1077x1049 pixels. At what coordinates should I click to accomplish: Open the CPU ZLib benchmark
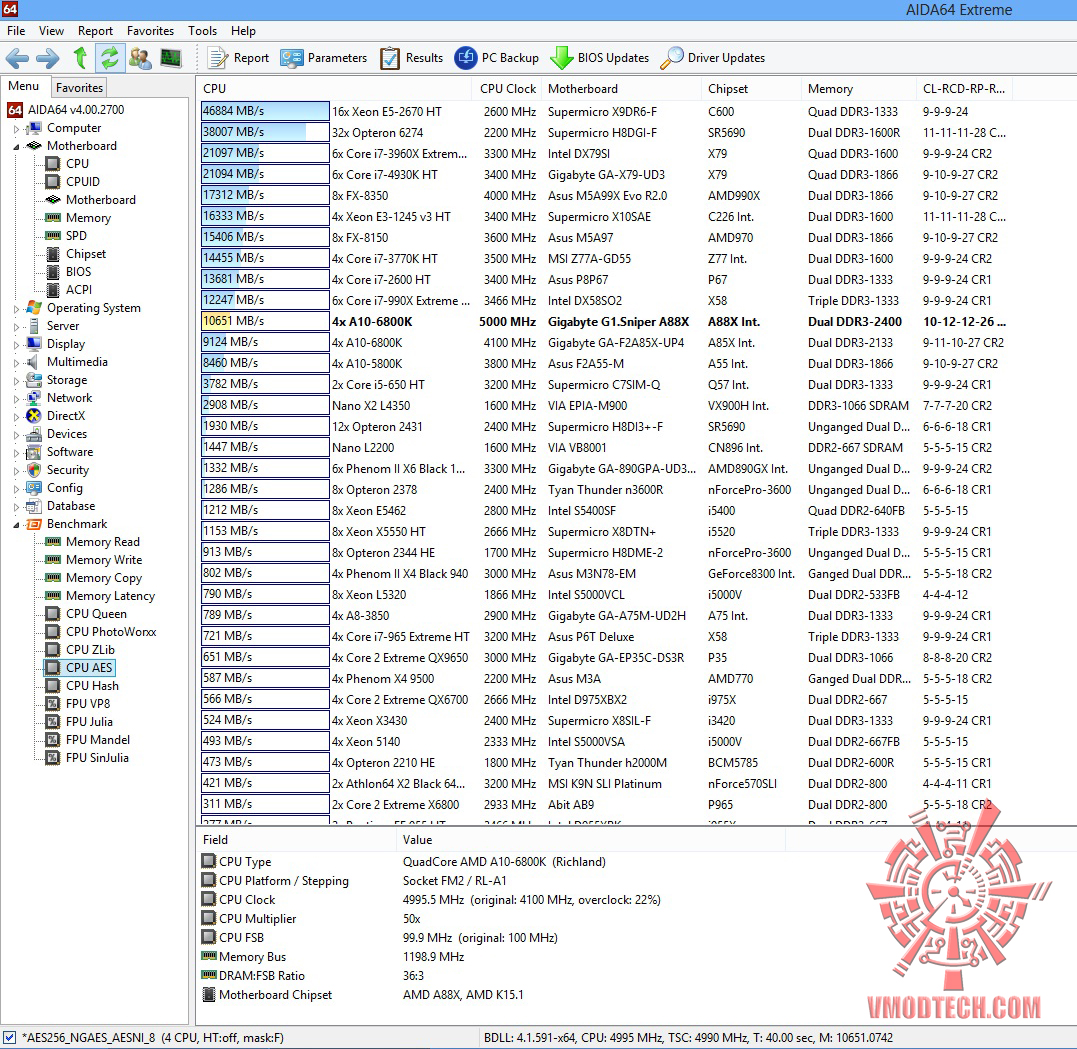click(x=90, y=649)
